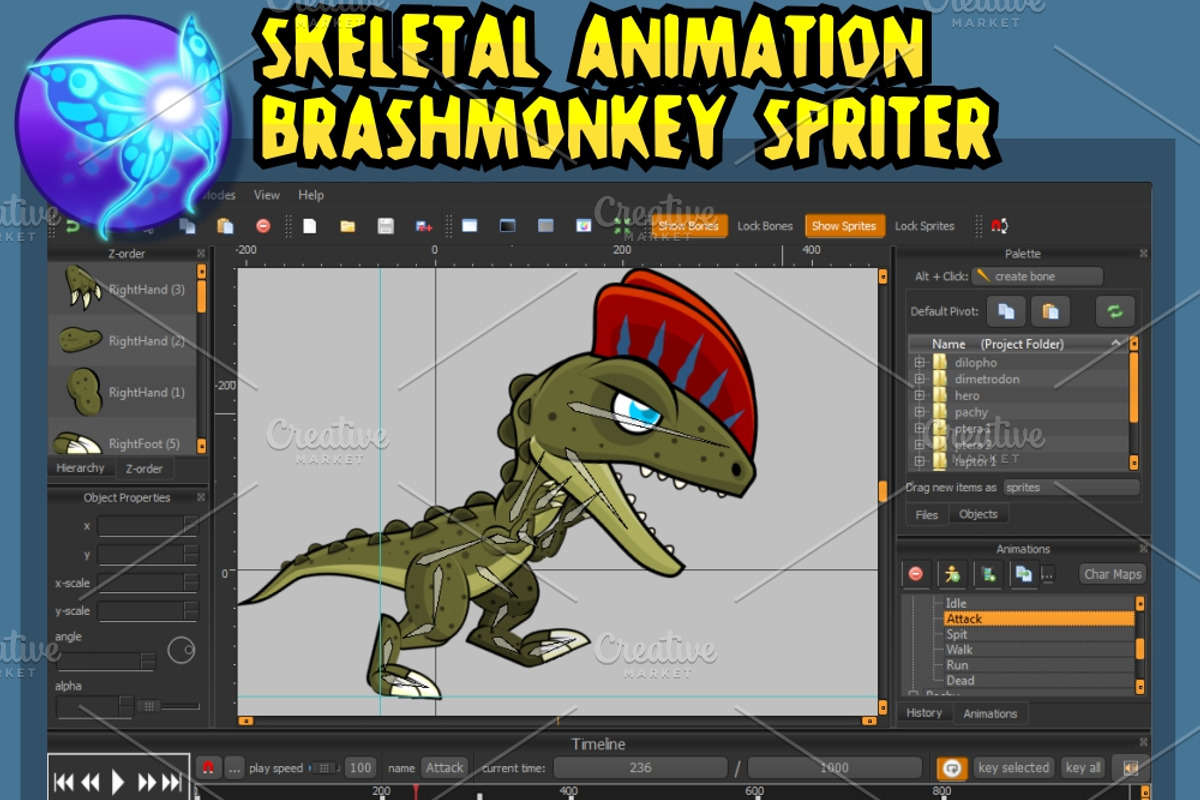Click the Attack animation name field in Timeline

tap(444, 768)
